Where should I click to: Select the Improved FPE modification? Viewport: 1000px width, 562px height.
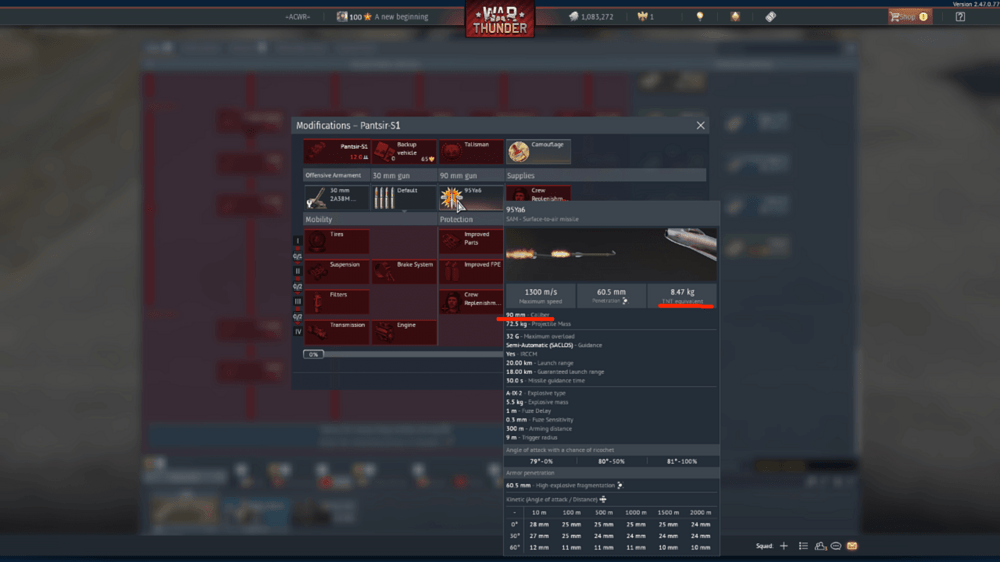coord(471,272)
